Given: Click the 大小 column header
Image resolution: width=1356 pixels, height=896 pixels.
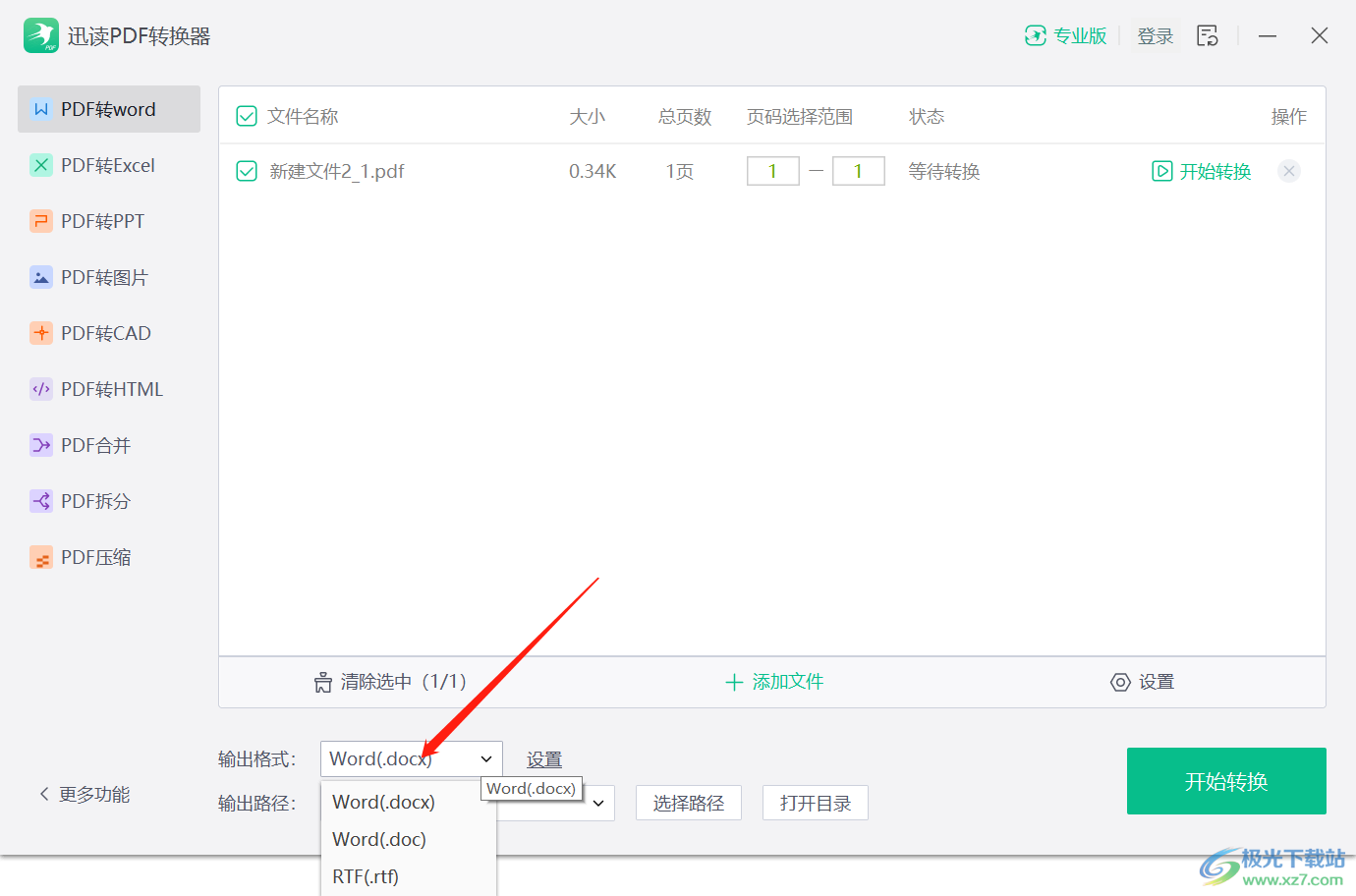Looking at the screenshot, I should (588, 117).
